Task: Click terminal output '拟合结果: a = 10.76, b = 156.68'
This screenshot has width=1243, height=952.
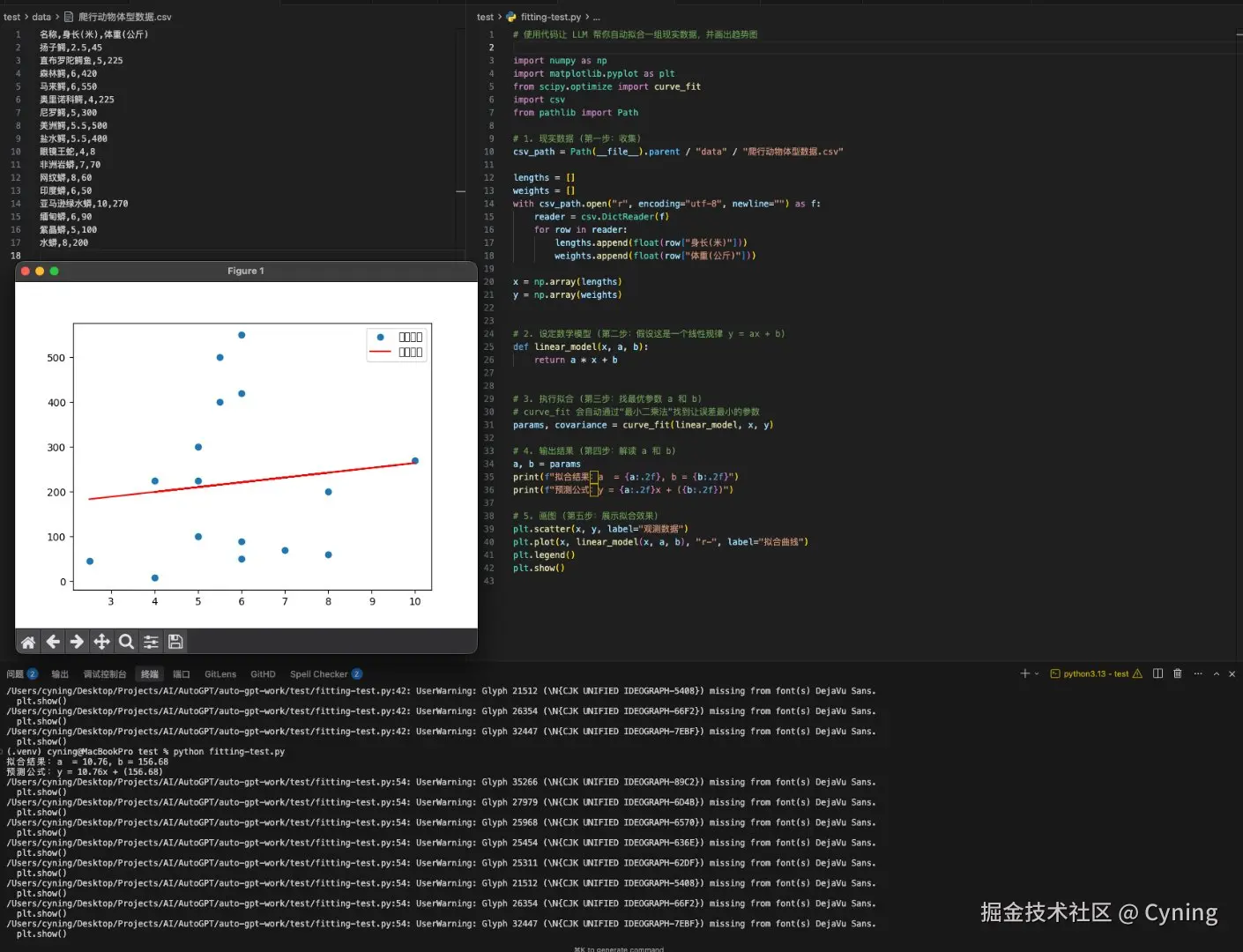Action: 87,762
